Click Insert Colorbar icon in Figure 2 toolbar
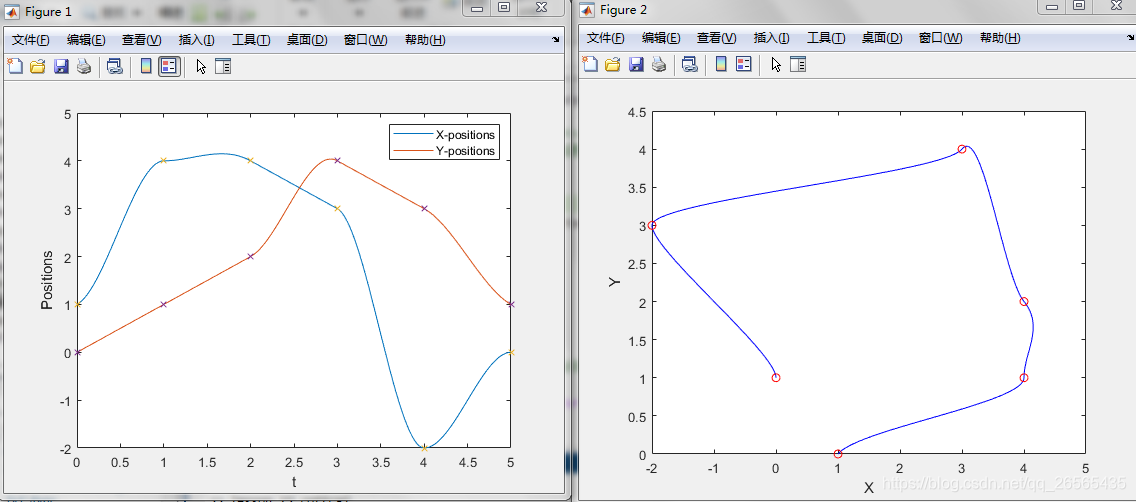1136x502 pixels. [x=721, y=64]
